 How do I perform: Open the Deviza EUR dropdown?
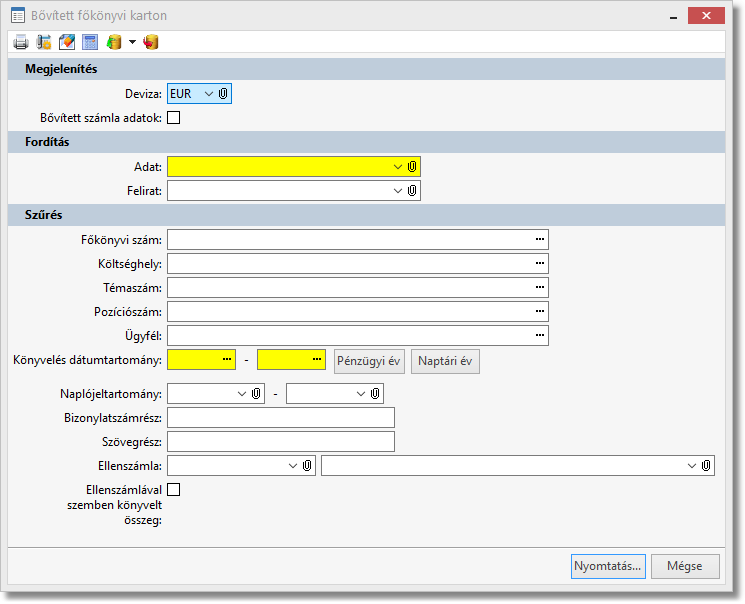(208, 93)
